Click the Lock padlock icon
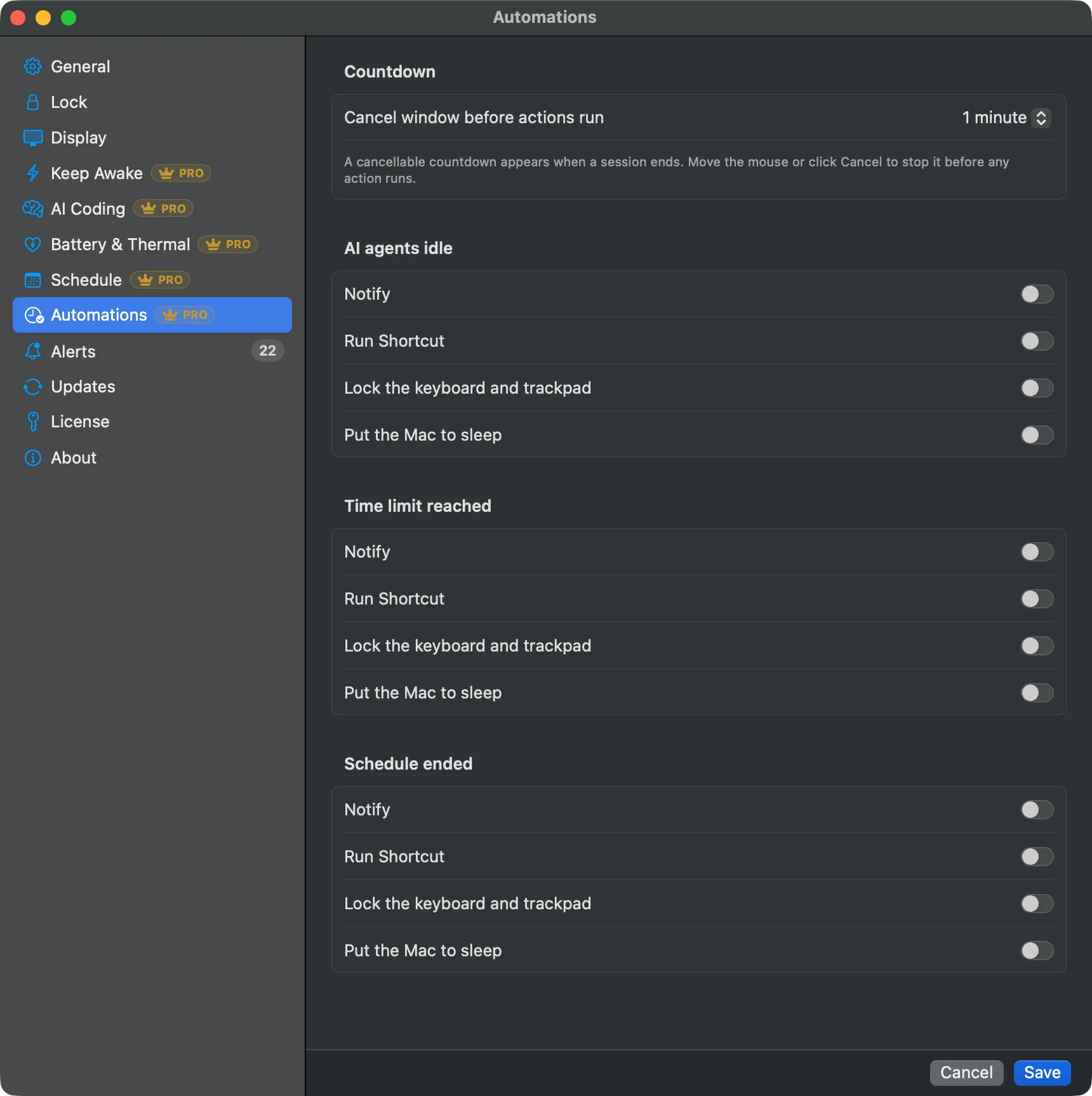Image resolution: width=1092 pixels, height=1096 pixels. 32,102
